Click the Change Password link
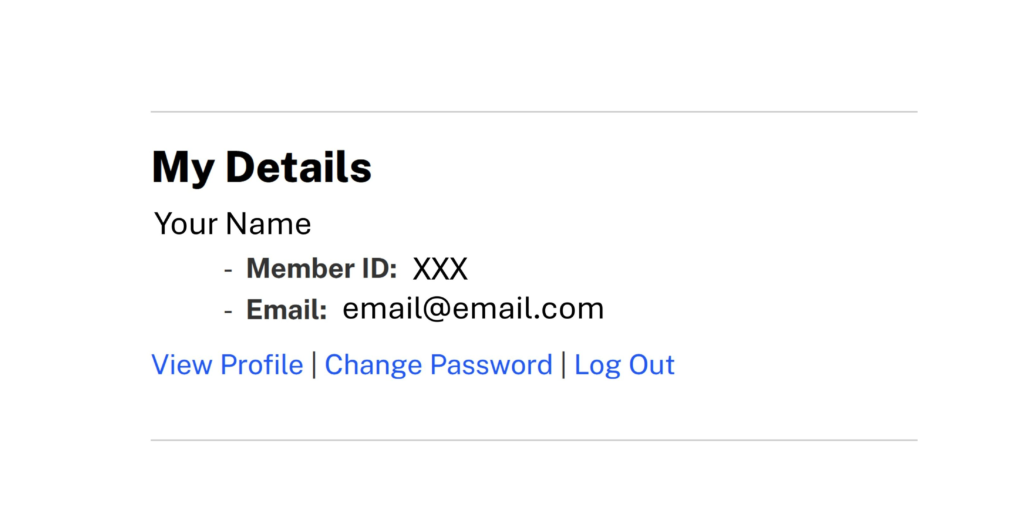Viewport: 1024px width, 512px height. (x=438, y=365)
